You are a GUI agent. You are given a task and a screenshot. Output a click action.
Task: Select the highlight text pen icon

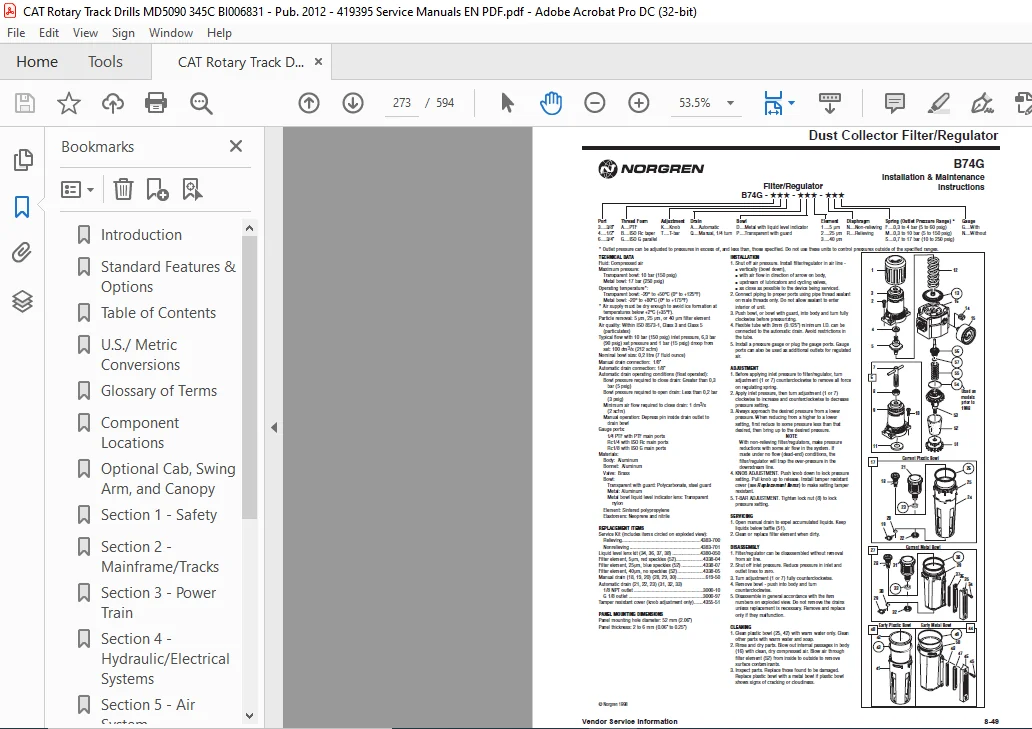[938, 103]
